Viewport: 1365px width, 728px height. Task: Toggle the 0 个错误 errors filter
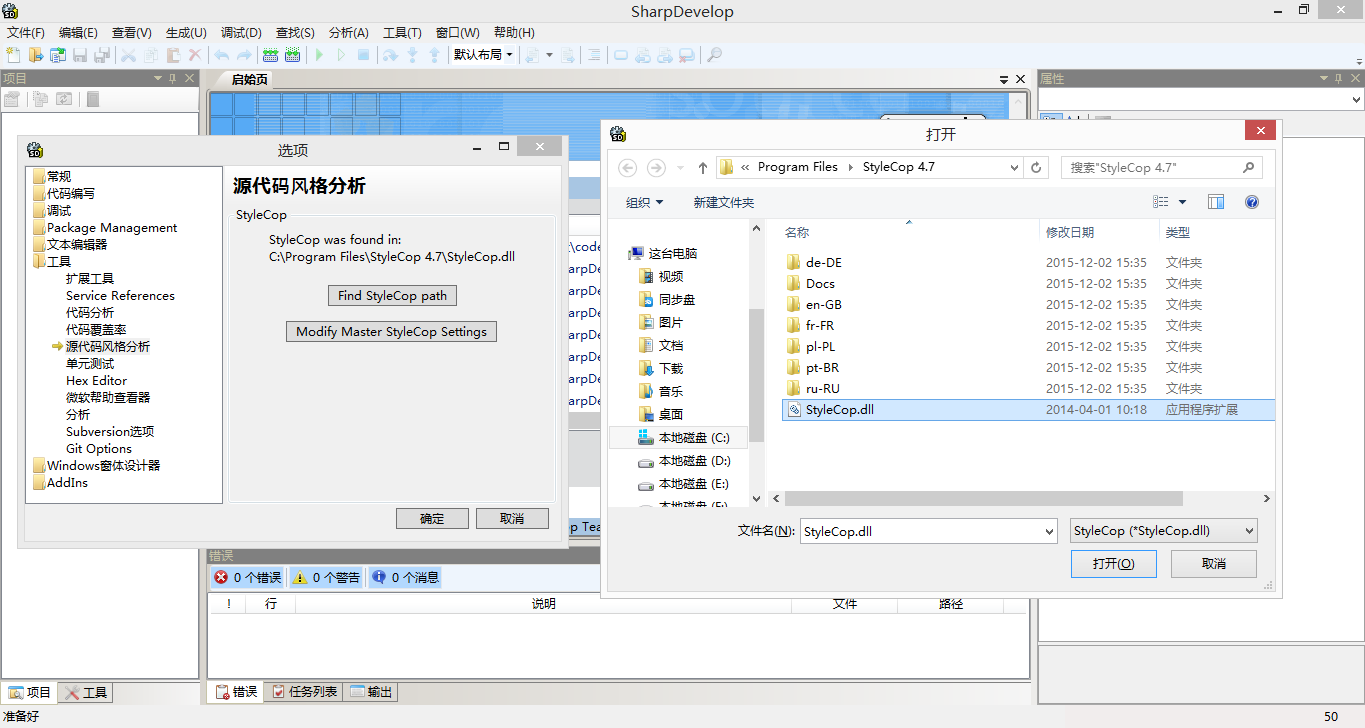point(247,577)
